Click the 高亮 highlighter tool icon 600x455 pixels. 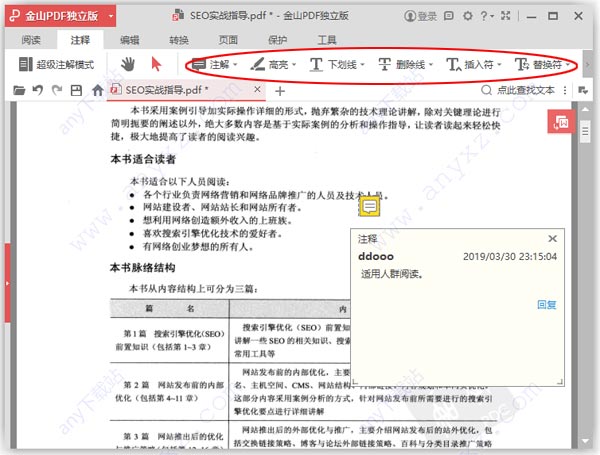pyautogui.click(x=258, y=64)
